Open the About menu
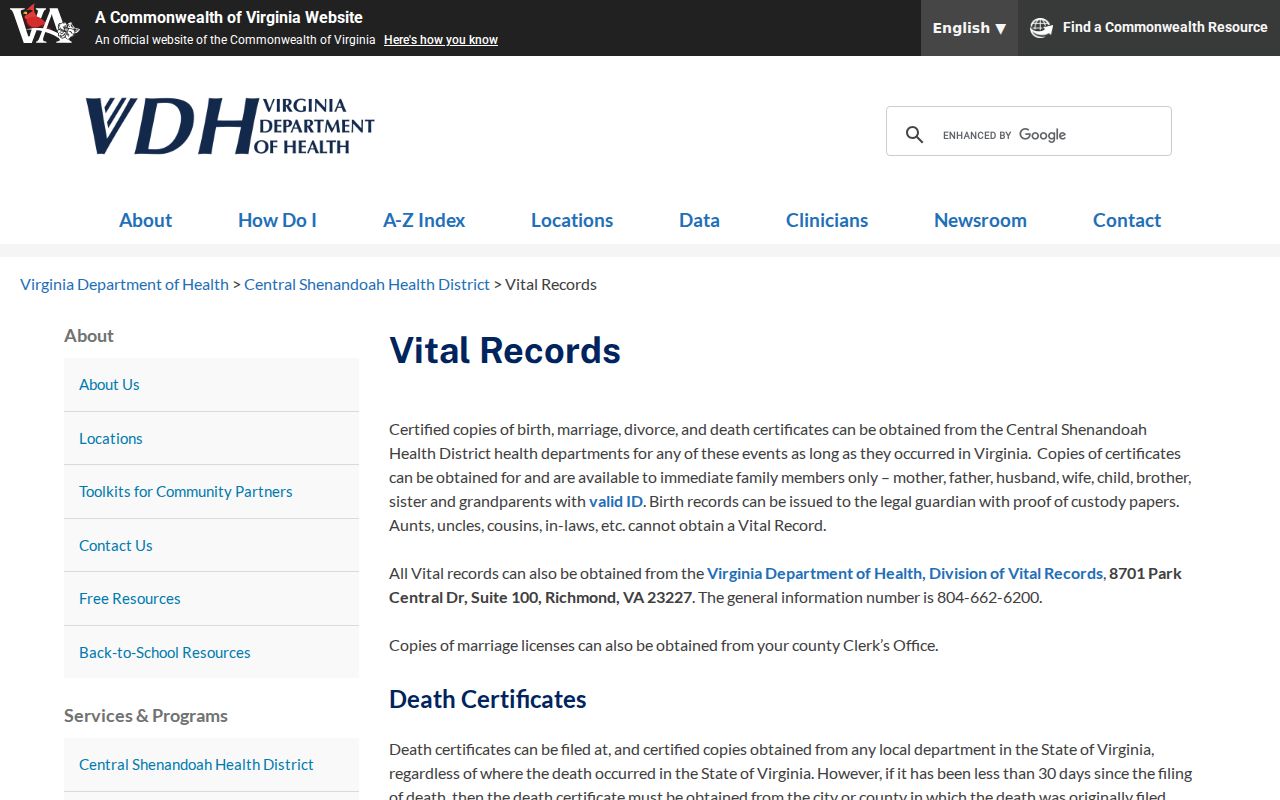1280x800 pixels. 146,220
